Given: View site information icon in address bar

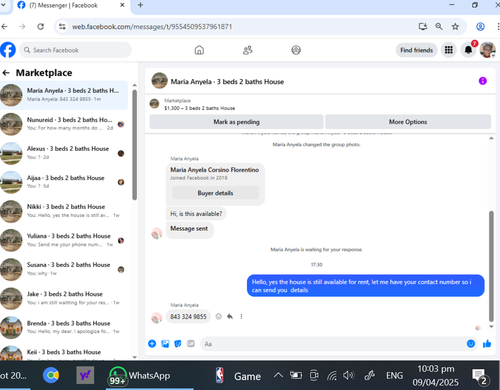Looking at the screenshot, I should [62, 27].
